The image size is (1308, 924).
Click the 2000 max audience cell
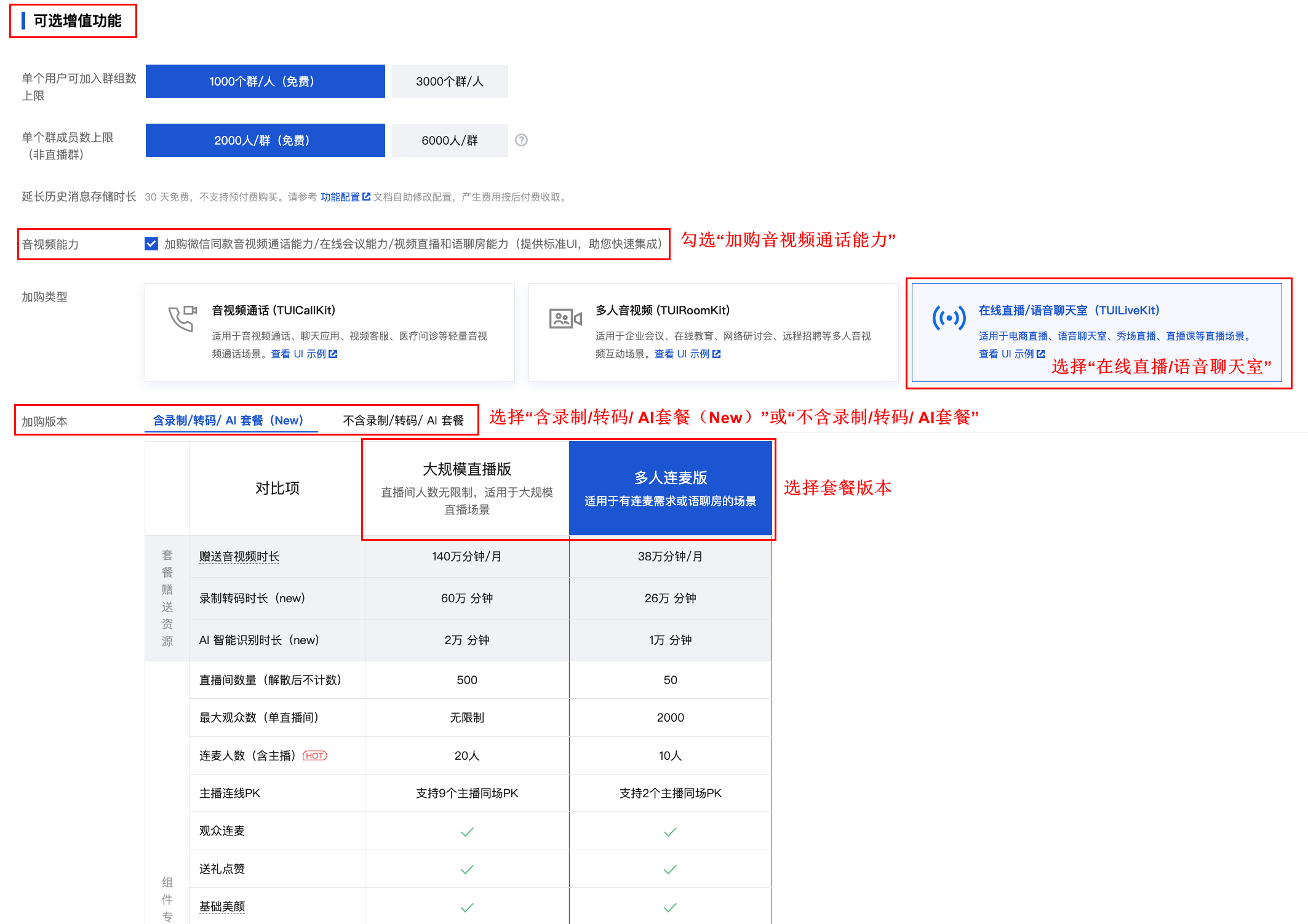coord(671,718)
